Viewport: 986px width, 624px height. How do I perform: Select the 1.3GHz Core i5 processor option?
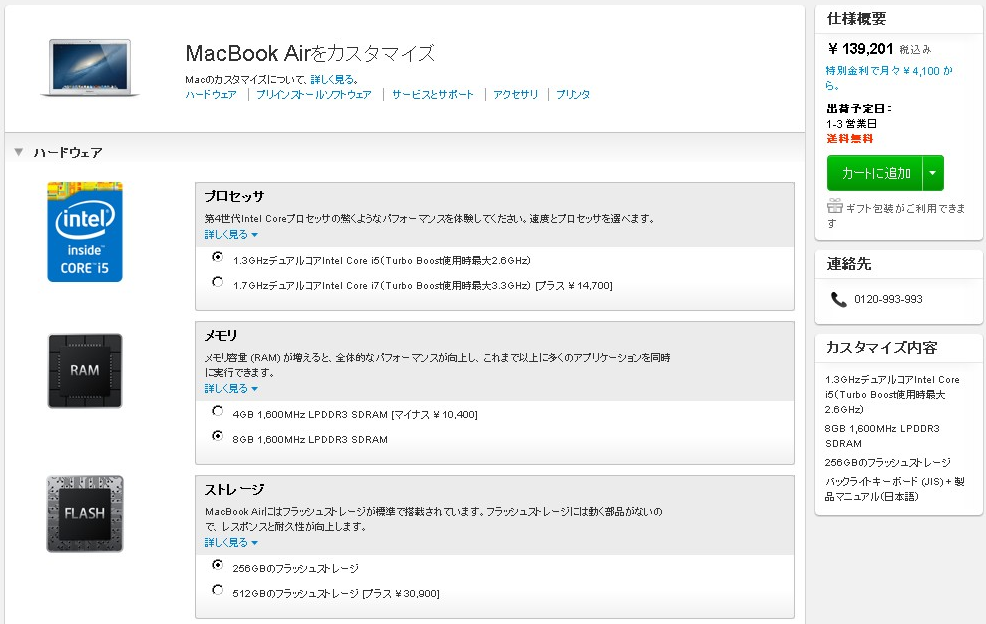pyautogui.click(x=218, y=257)
